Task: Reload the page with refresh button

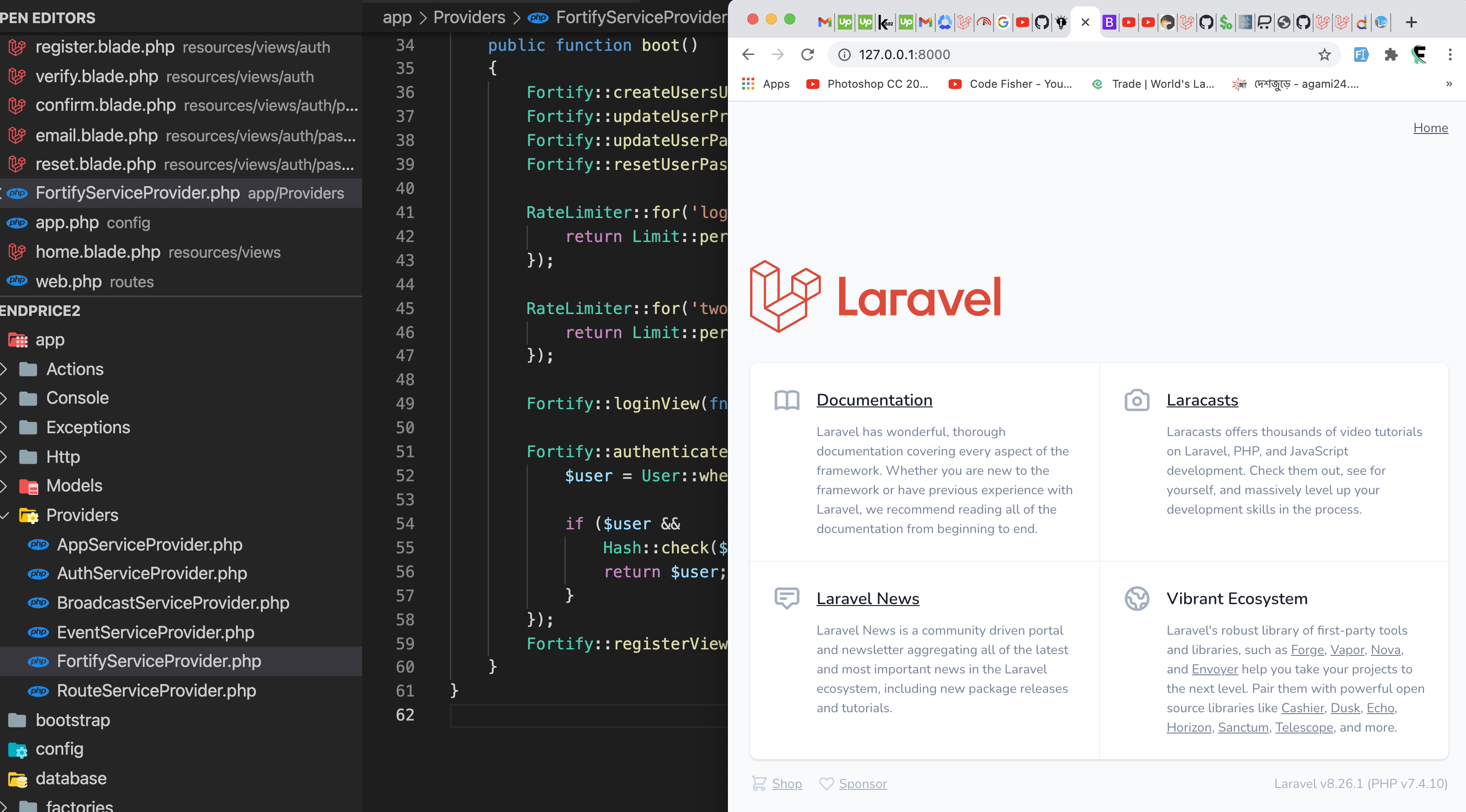Action: (x=807, y=55)
